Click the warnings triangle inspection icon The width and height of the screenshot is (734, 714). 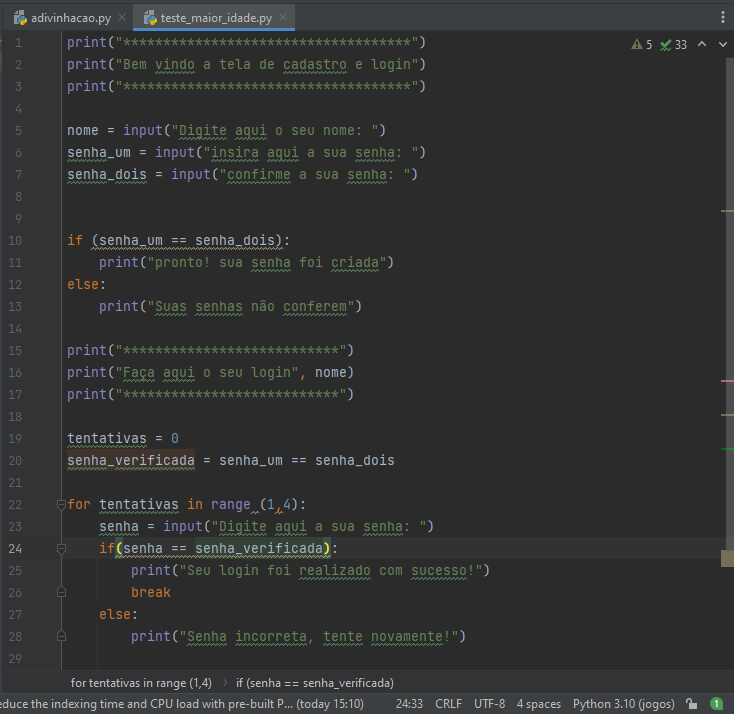point(636,44)
